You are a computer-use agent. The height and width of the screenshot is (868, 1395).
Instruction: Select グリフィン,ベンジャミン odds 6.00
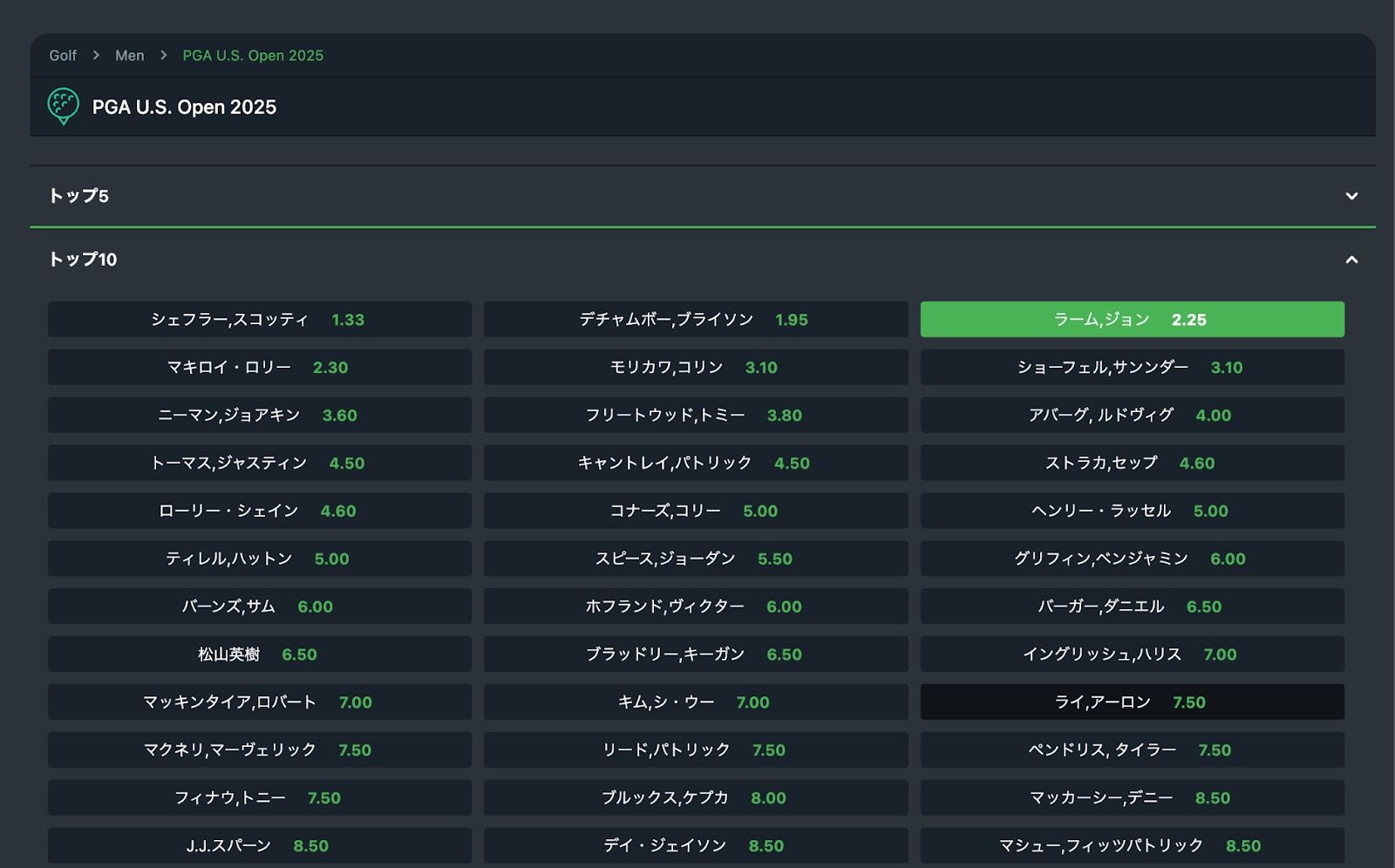click(x=1133, y=559)
